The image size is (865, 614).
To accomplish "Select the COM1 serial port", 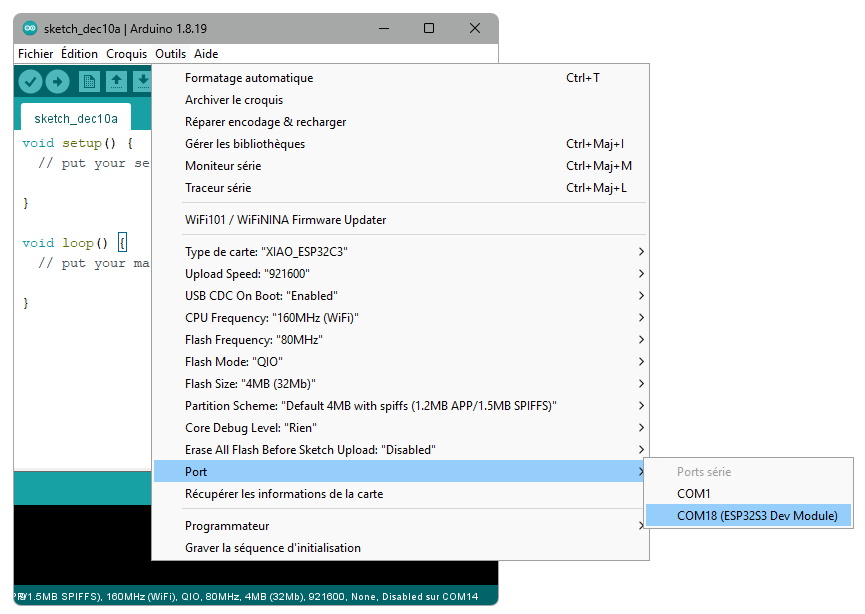I will (x=693, y=494).
